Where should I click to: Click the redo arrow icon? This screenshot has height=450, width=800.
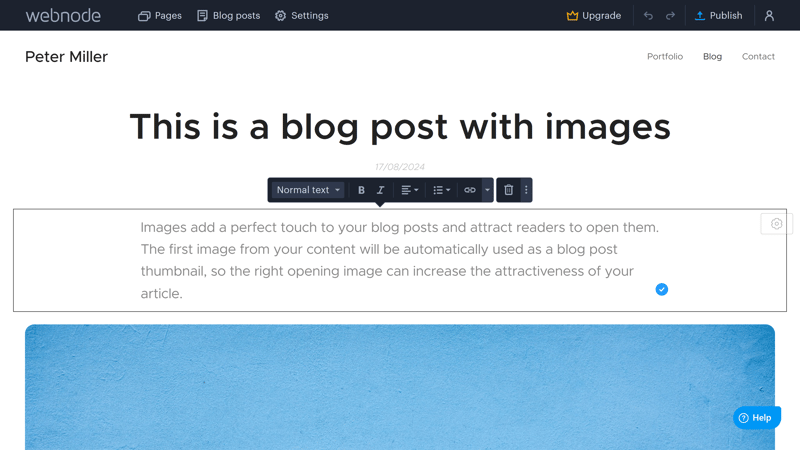pos(670,16)
